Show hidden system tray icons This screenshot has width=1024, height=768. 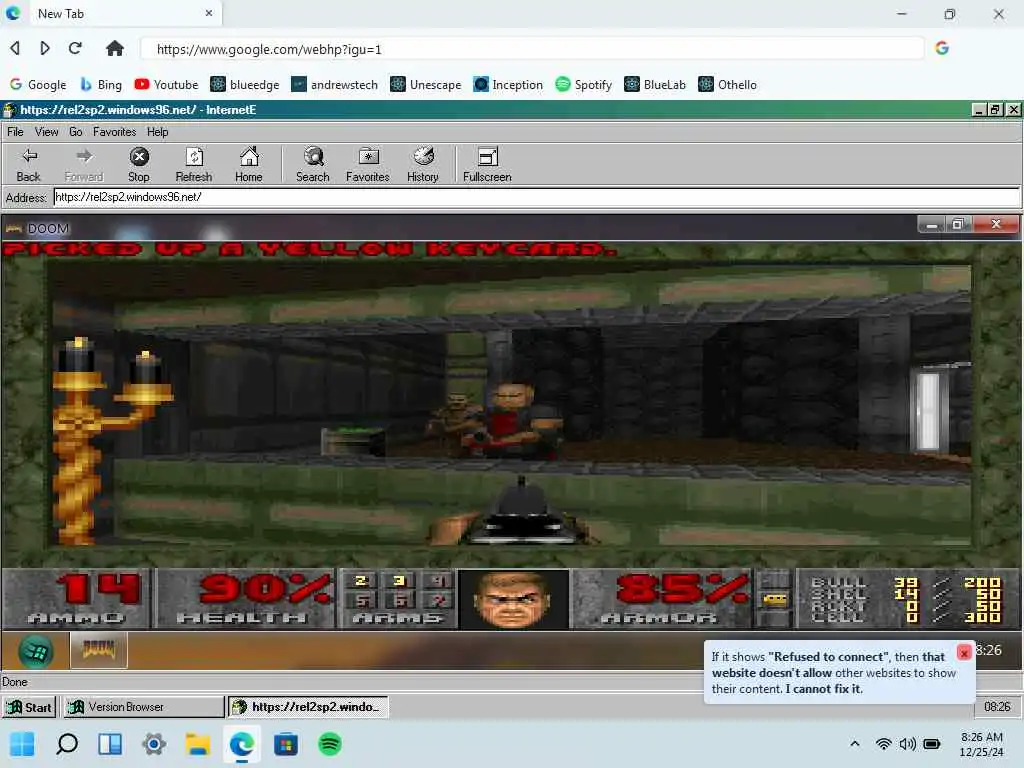click(854, 744)
